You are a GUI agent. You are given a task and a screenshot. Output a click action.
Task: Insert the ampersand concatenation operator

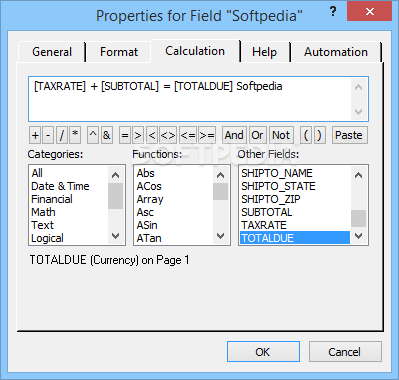106,135
